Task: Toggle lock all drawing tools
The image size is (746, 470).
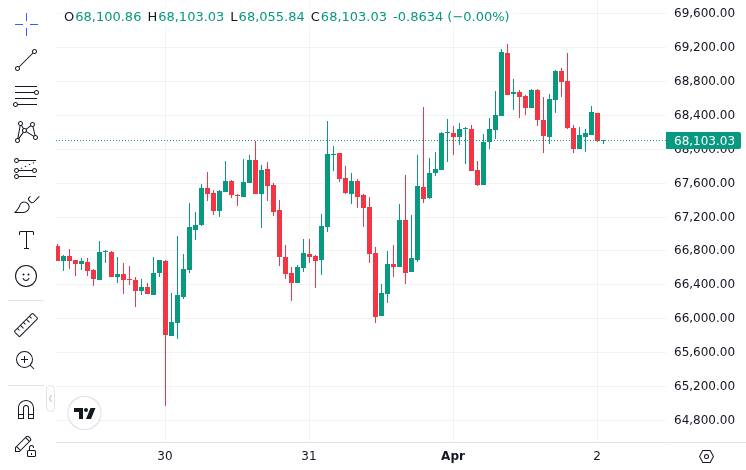Action: pos(26,446)
